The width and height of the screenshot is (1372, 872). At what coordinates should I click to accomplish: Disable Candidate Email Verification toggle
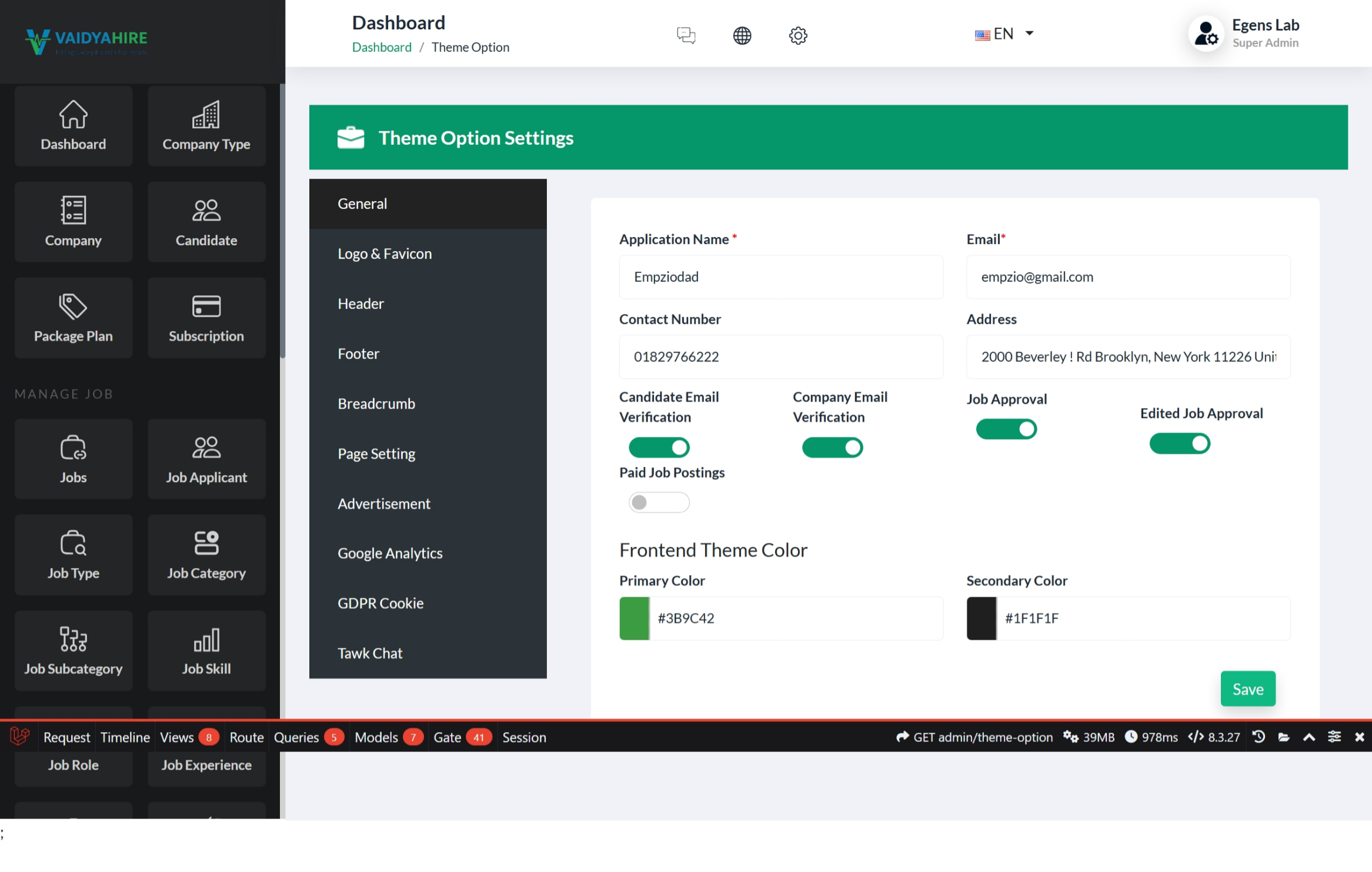(659, 447)
